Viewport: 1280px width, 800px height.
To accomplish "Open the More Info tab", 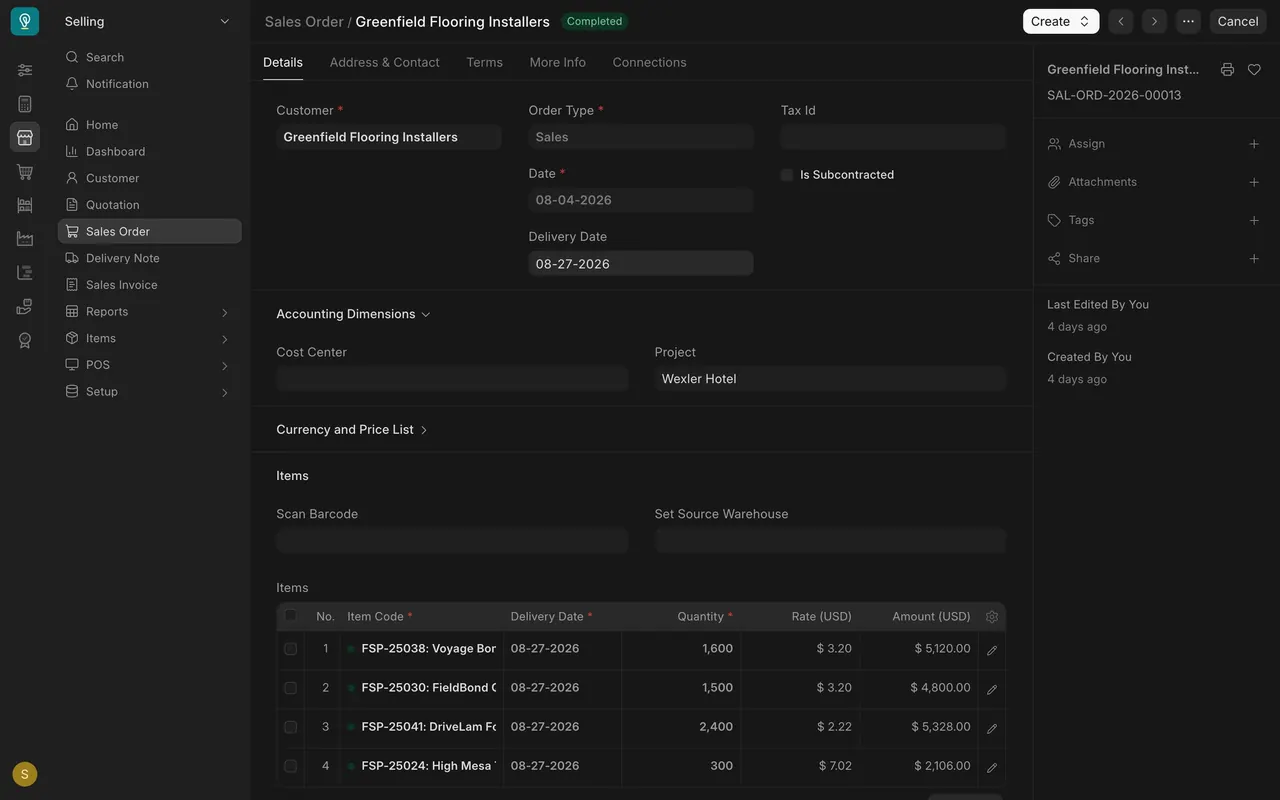I will (x=558, y=62).
